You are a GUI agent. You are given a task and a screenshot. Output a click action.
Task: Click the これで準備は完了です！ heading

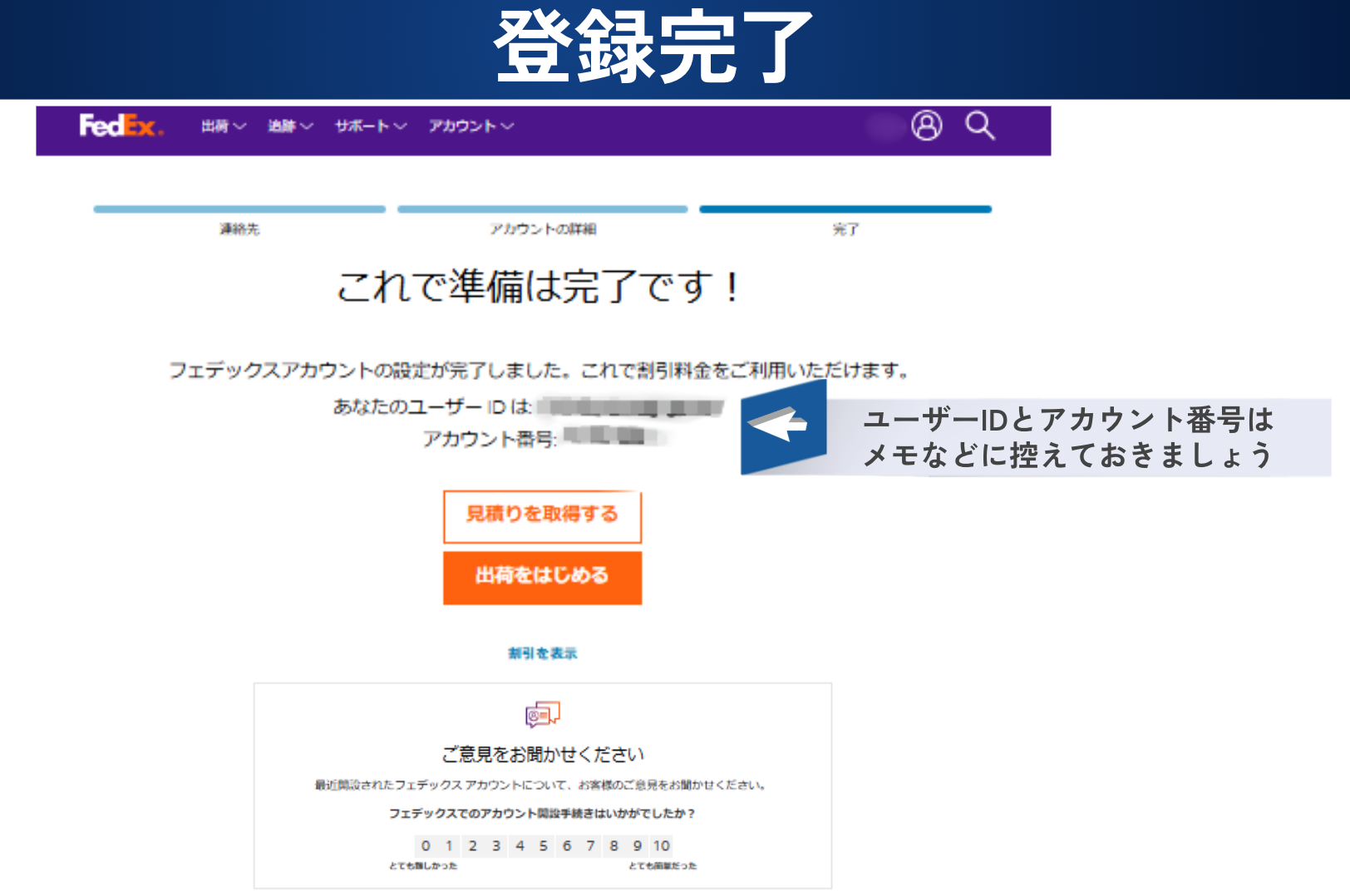click(539, 287)
